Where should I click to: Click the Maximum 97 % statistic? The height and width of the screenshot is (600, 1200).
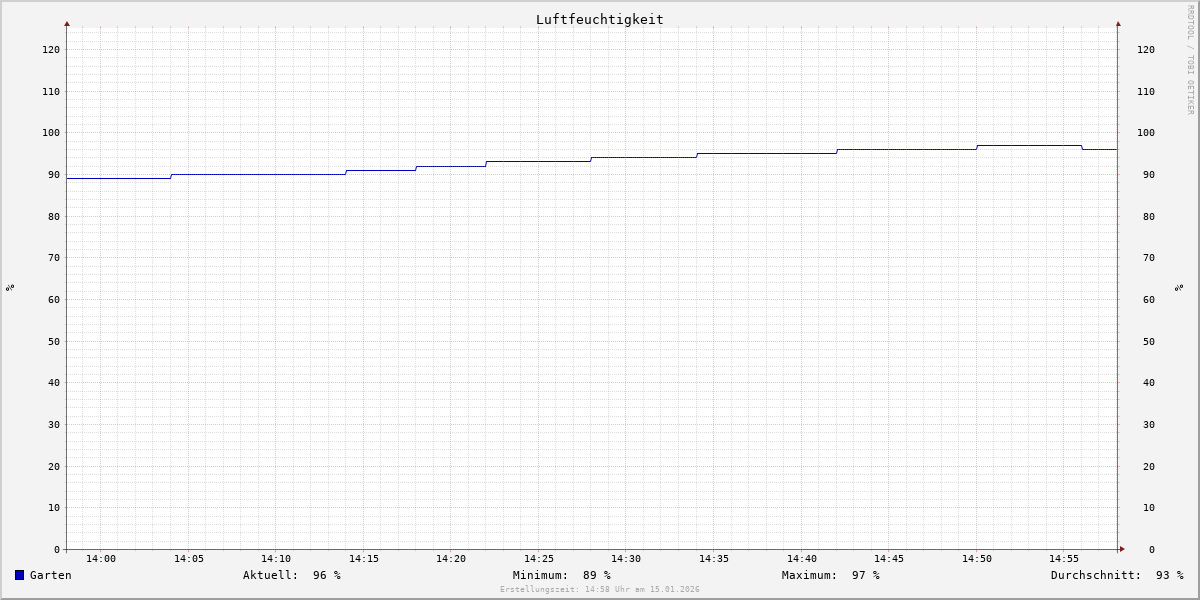click(x=830, y=575)
